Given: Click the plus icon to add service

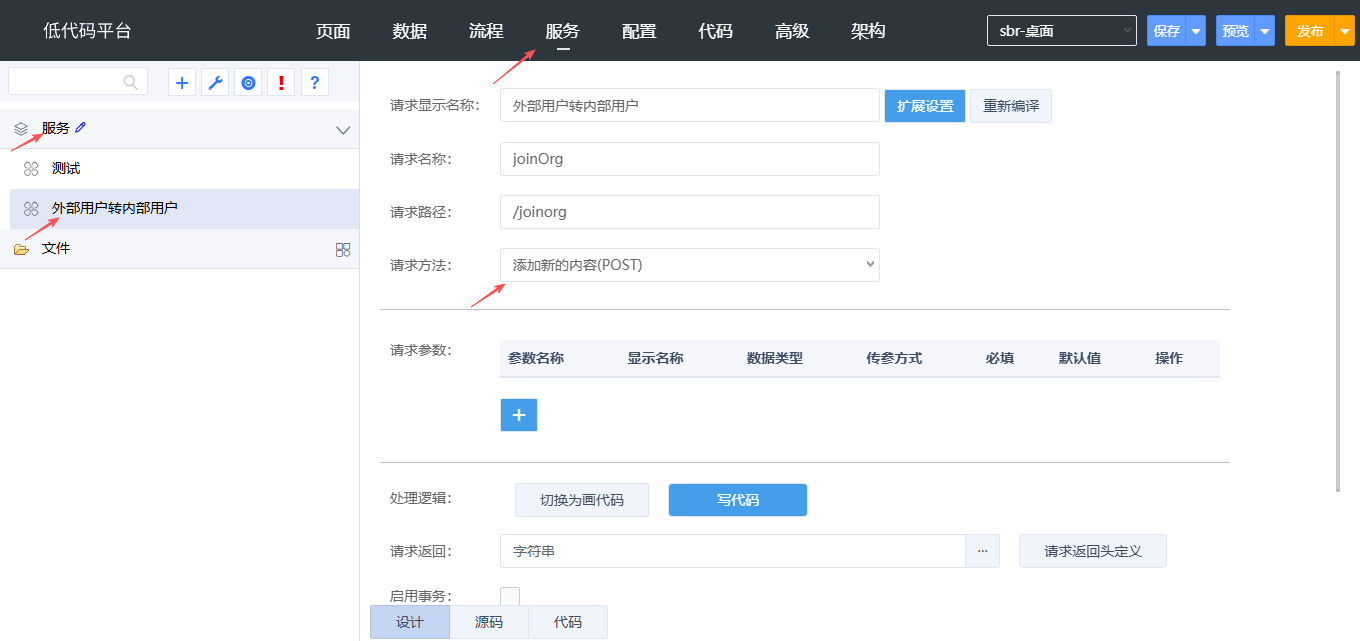Looking at the screenshot, I should click(x=182, y=83).
